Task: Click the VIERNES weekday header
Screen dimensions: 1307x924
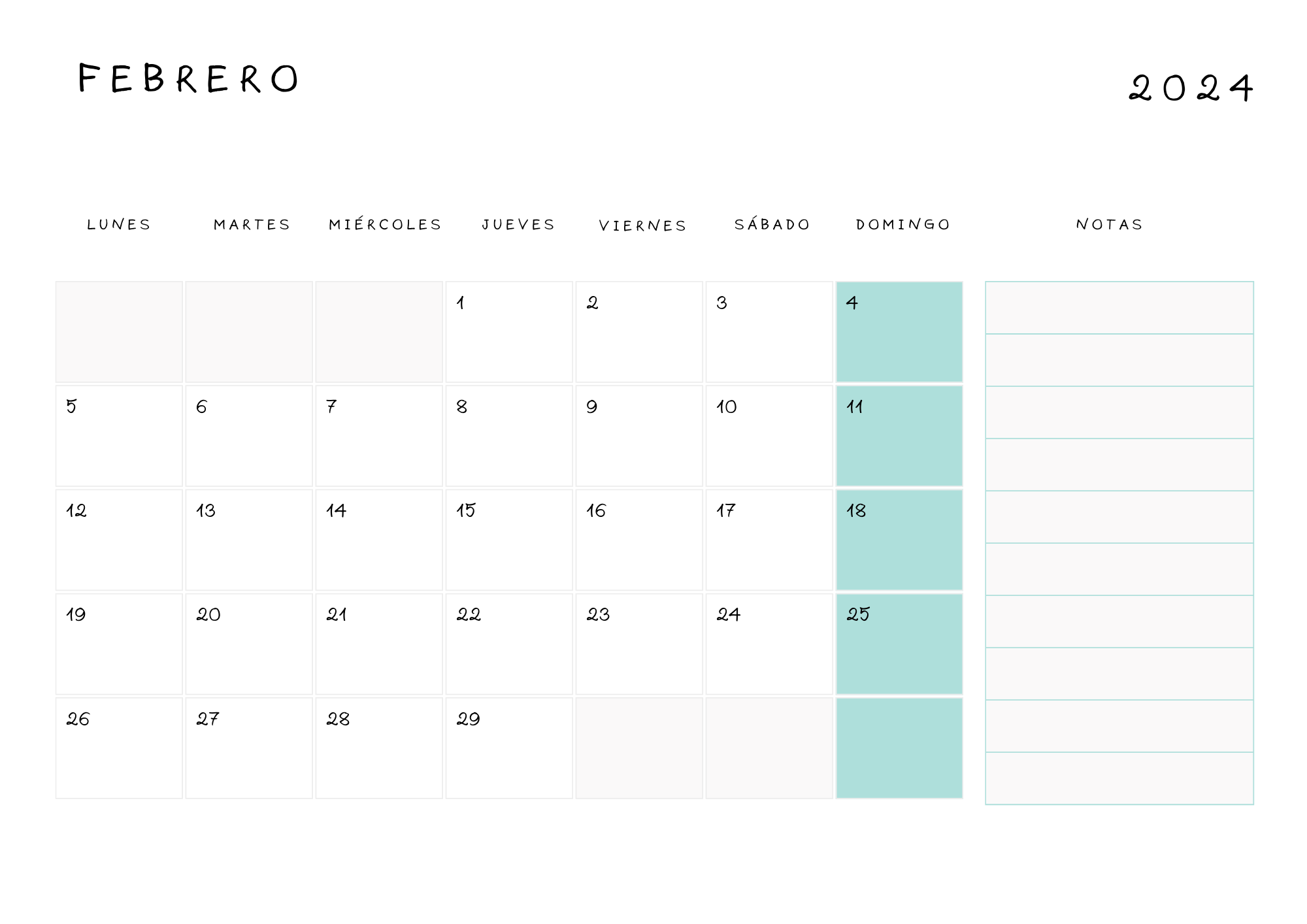Action: pyautogui.click(x=643, y=225)
